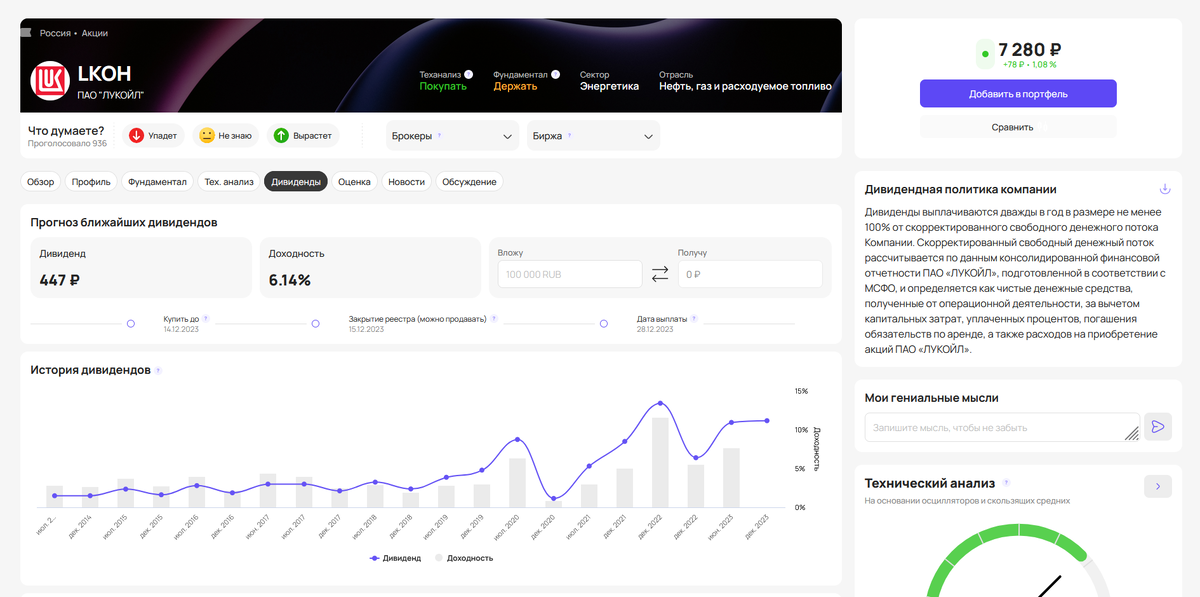Switch to the Новости tab
The image size is (1200, 597).
[407, 182]
